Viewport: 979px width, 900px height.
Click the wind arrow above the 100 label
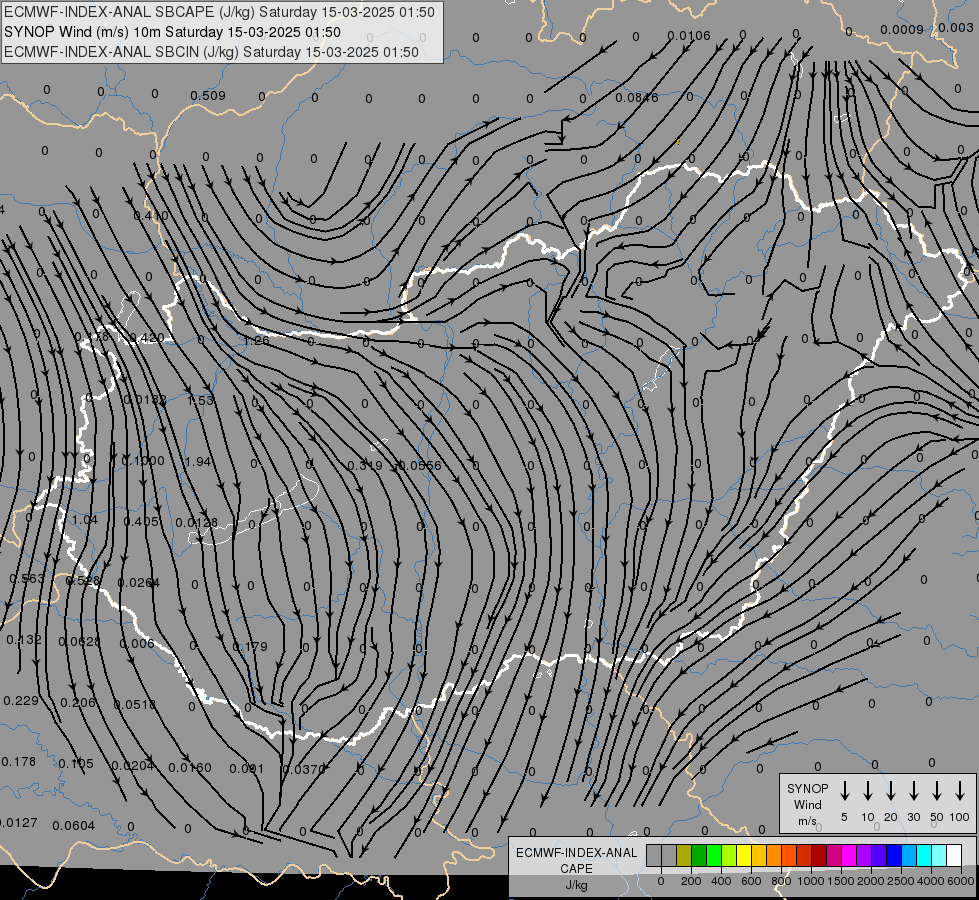click(960, 791)
